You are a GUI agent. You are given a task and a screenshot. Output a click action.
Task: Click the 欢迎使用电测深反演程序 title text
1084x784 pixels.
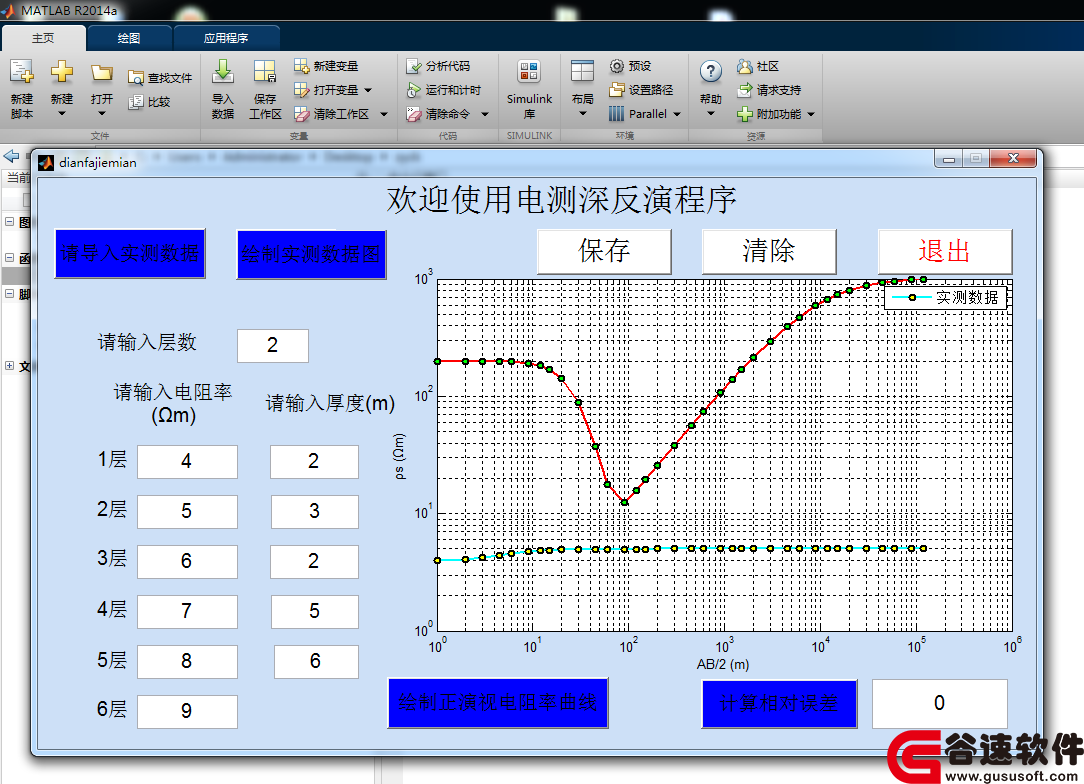(x=561, y=200)
